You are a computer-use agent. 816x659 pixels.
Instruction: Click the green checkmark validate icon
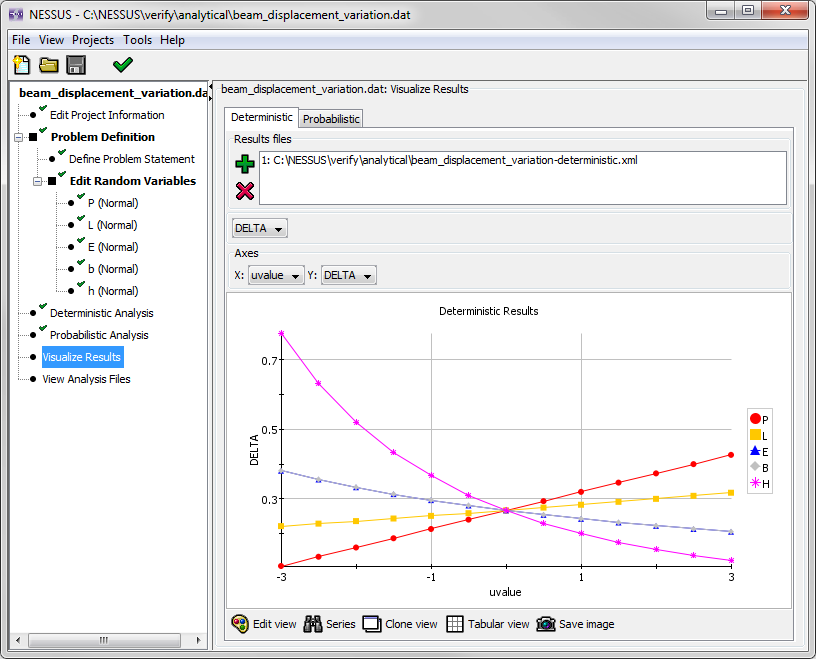point(123,66)
